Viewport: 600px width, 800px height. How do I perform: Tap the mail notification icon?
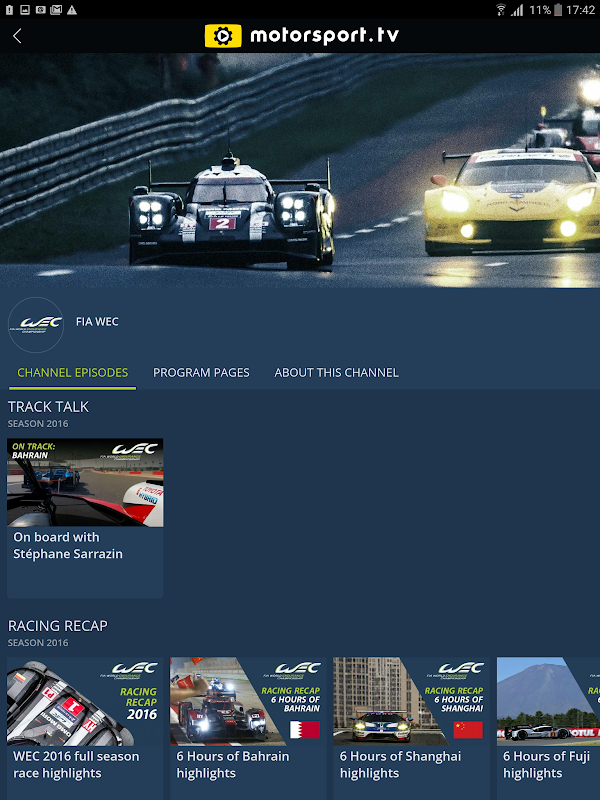[56, 10]
